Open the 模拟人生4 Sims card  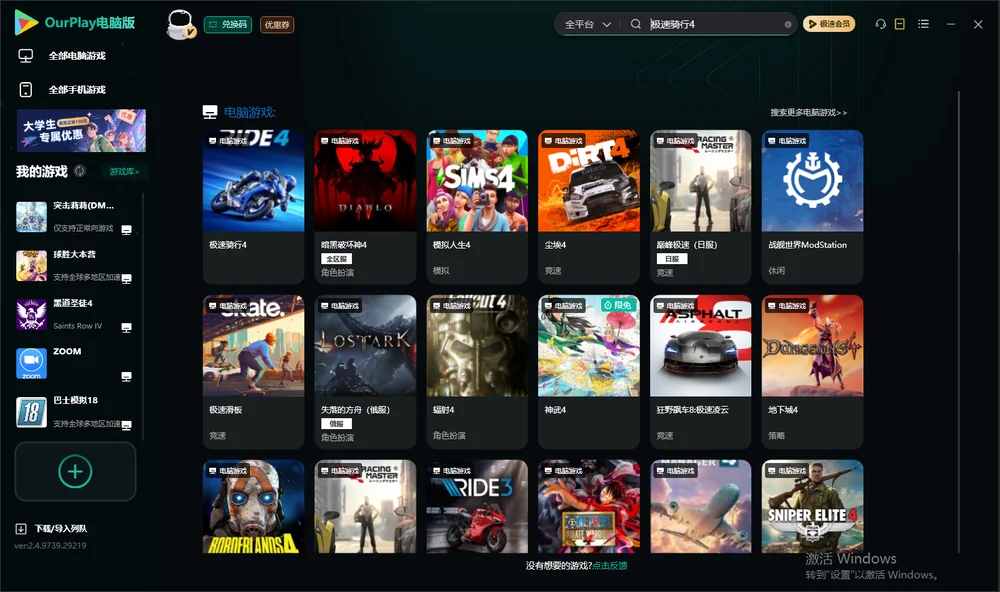tap(477, 207)
